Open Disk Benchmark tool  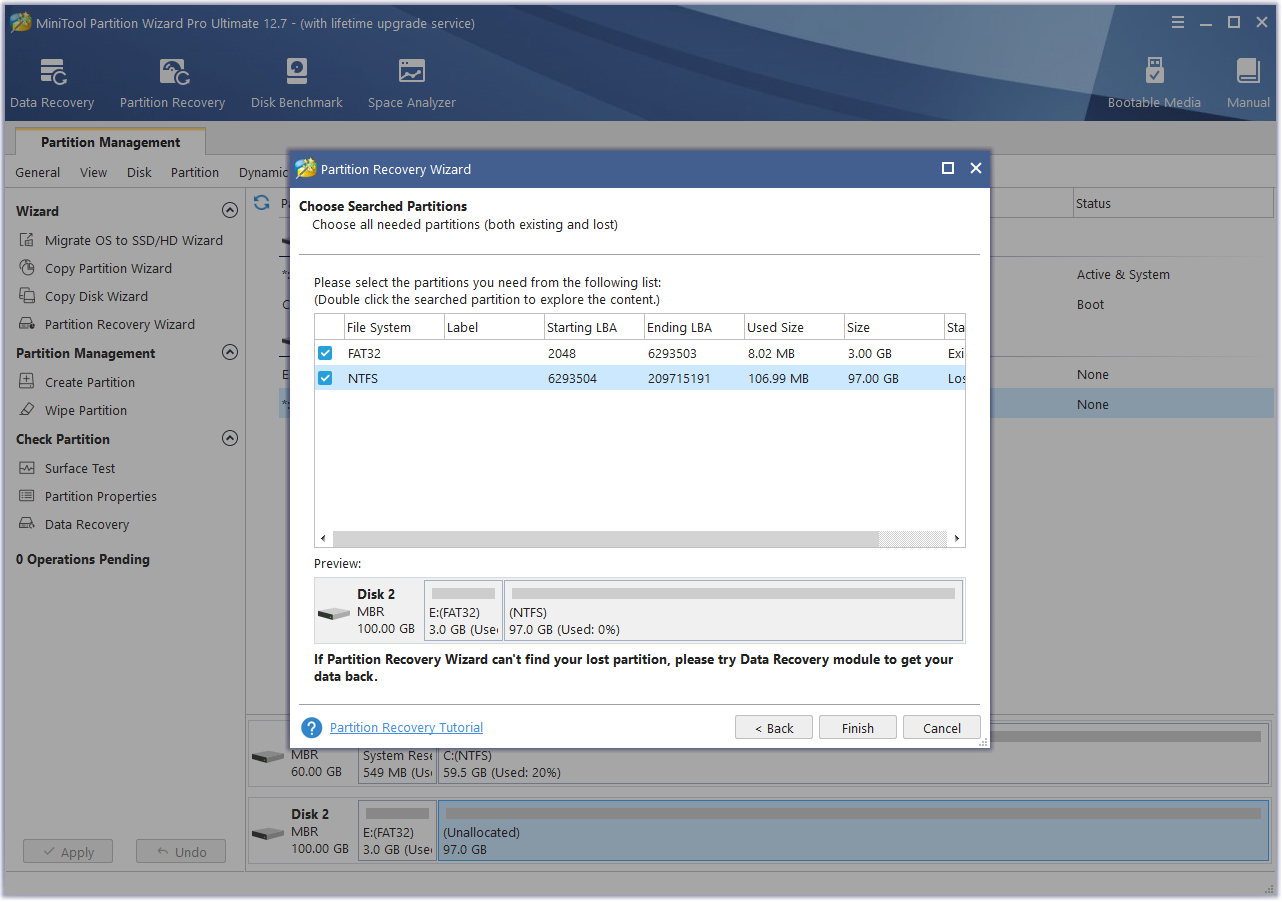click(x=297, y=84)
